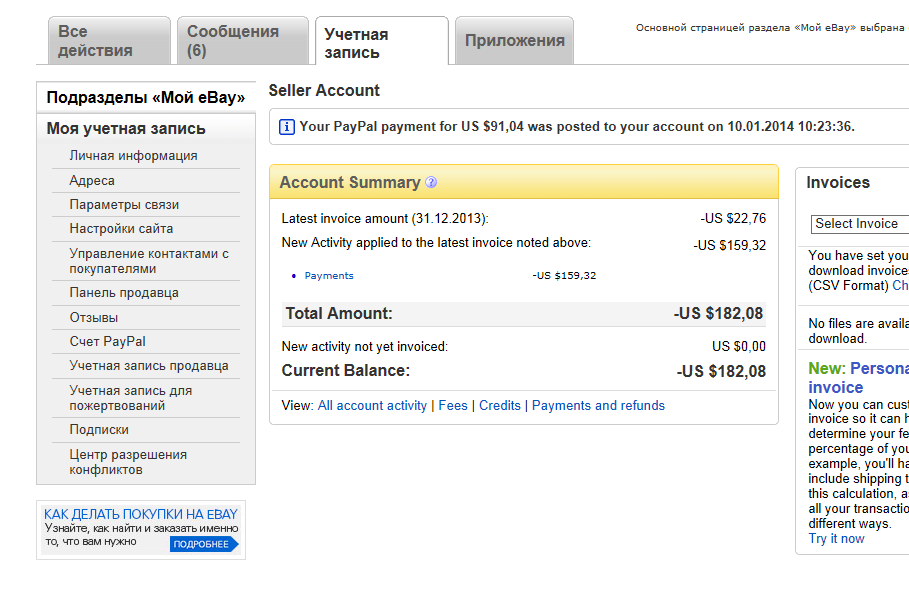Click the PayPal payment posted message text

pos(577,126)
